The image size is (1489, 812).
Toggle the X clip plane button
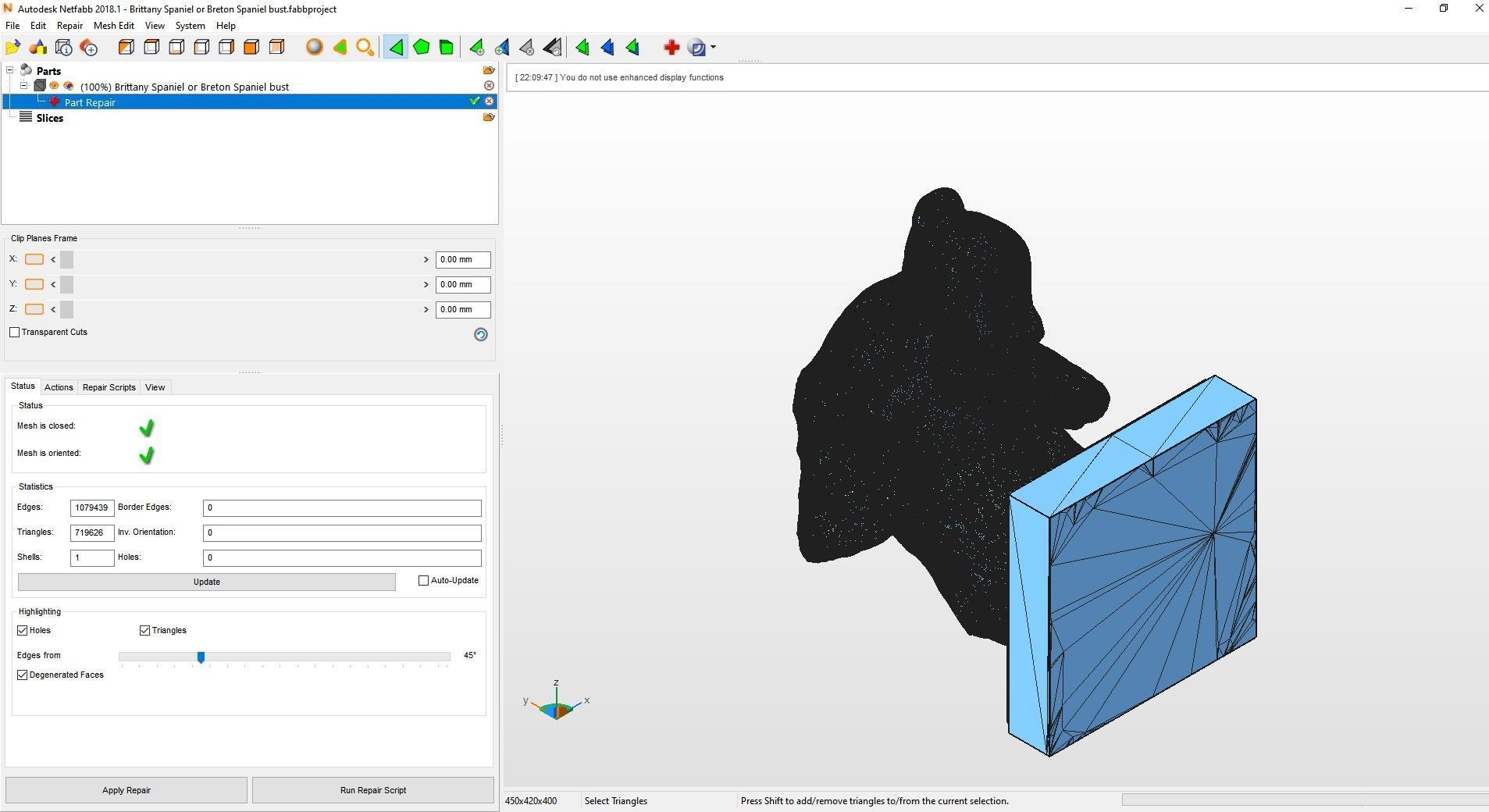pos(34,259)
